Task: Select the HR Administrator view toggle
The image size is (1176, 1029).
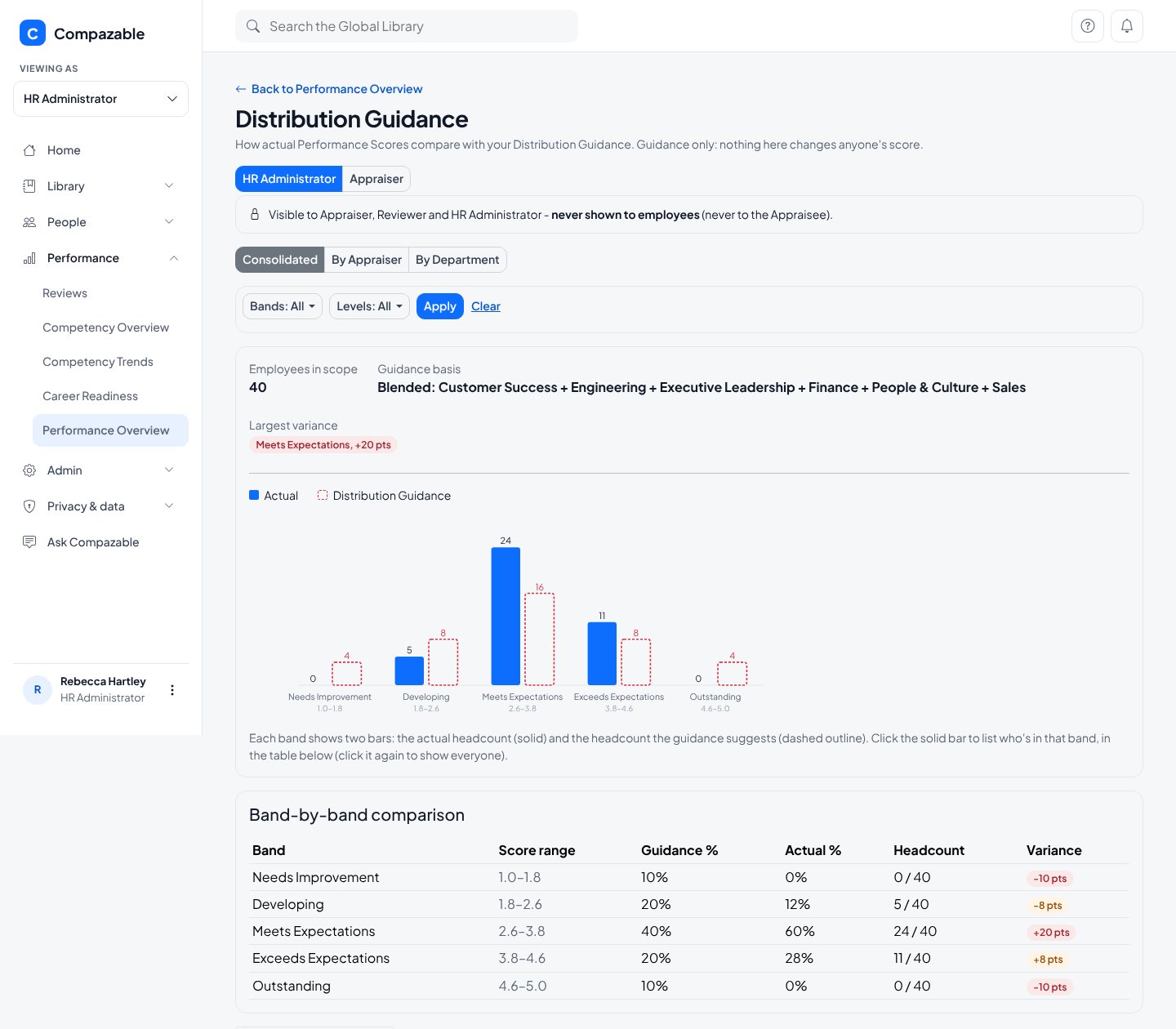Action: 289,179
